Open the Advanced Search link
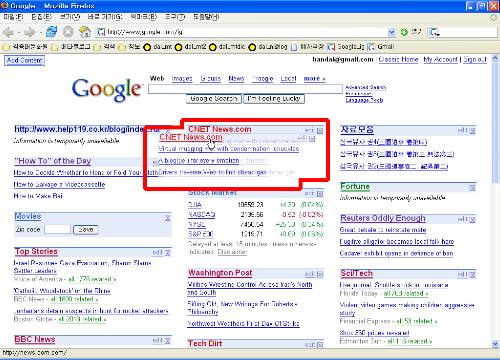Image resolution: width=500 pixels, height=360 pixels. click(x=366, y=87)
